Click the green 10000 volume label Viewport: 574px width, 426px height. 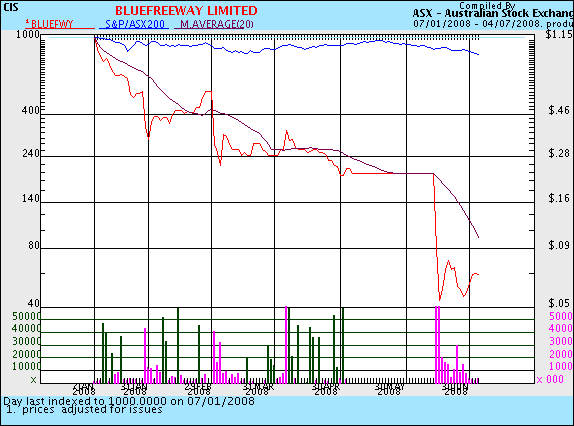[26, 366]
